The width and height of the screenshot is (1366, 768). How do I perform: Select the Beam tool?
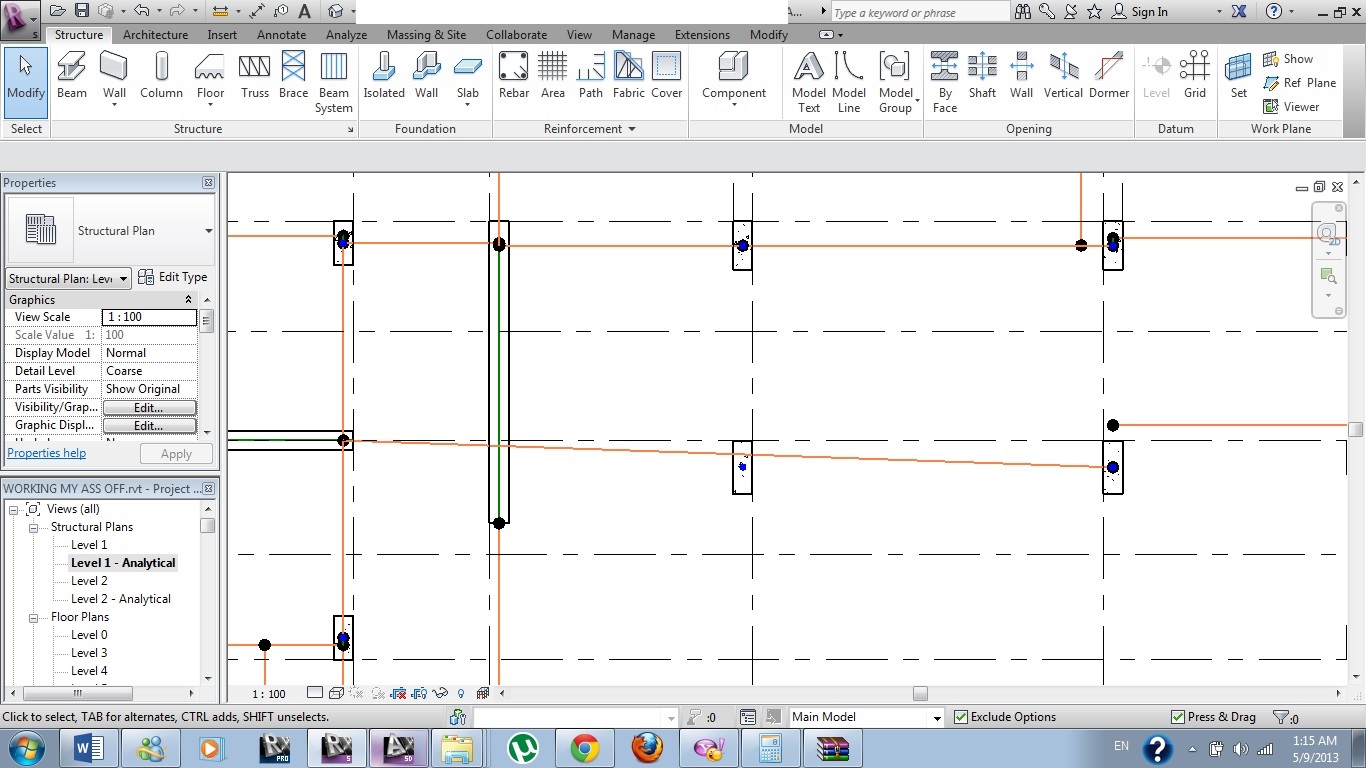[x=72, y=77]
